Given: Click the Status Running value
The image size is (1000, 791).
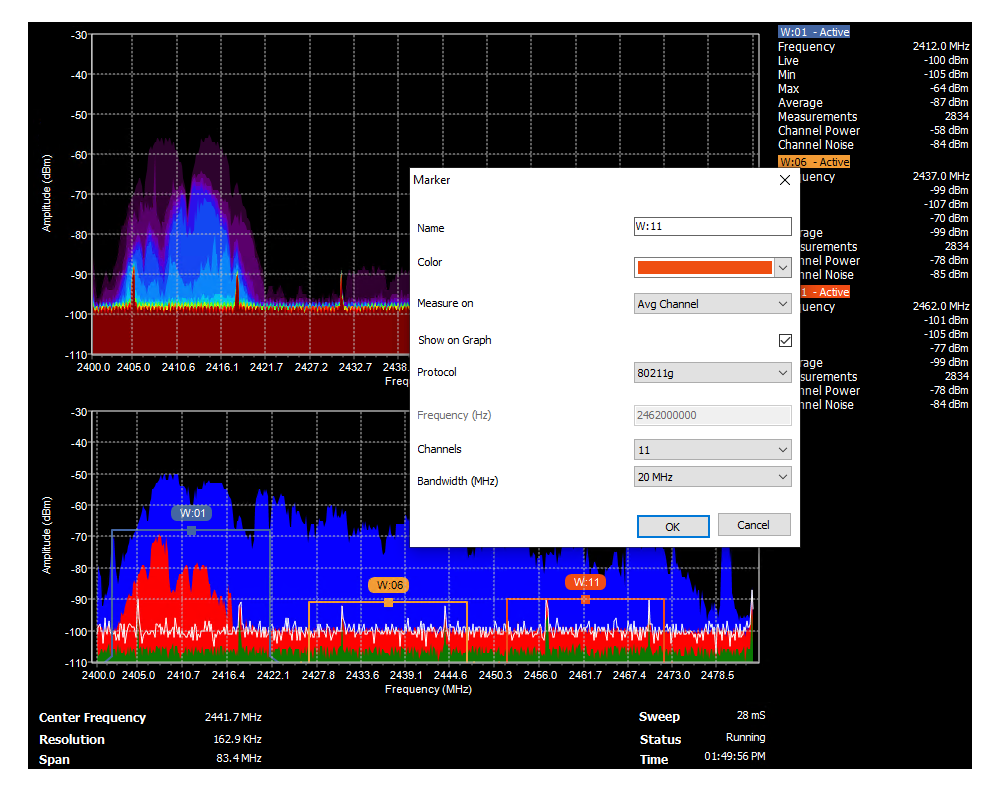Looking at the screenshot, I should point(746,737).
